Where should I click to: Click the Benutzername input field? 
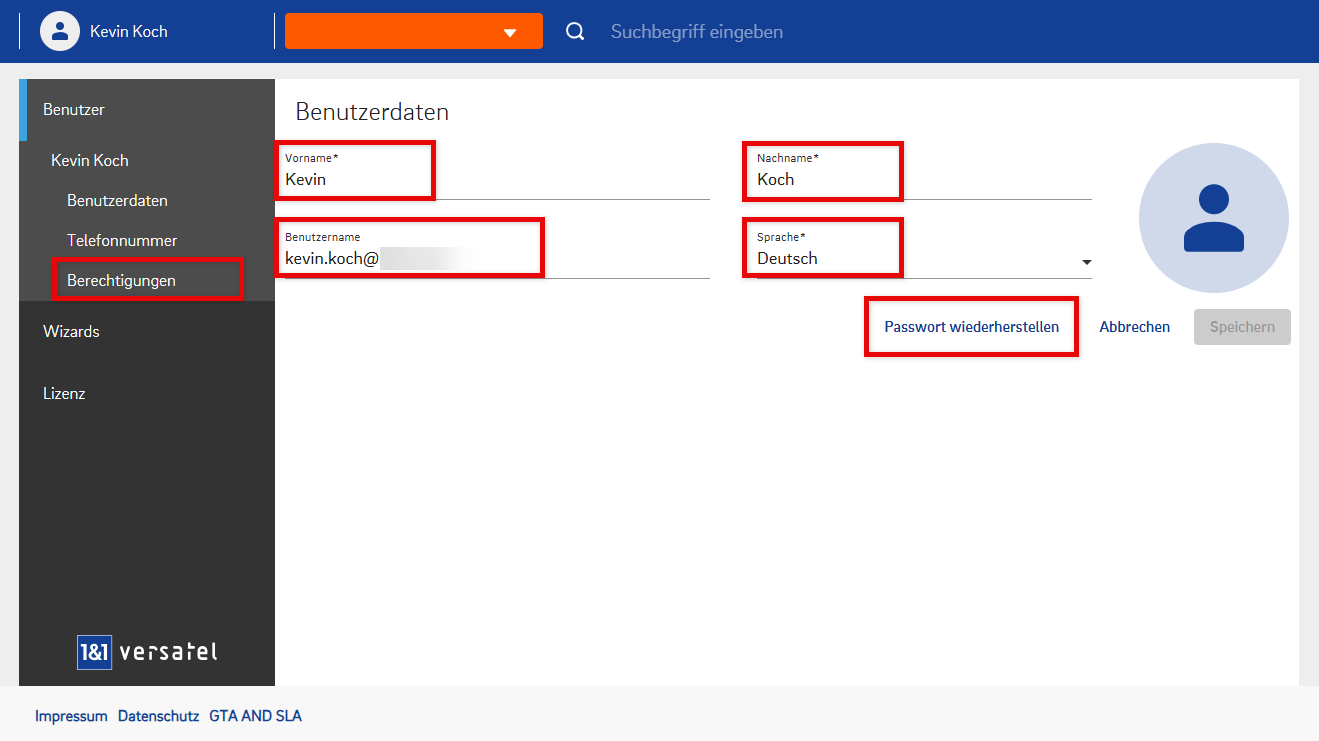coord(496,259)
